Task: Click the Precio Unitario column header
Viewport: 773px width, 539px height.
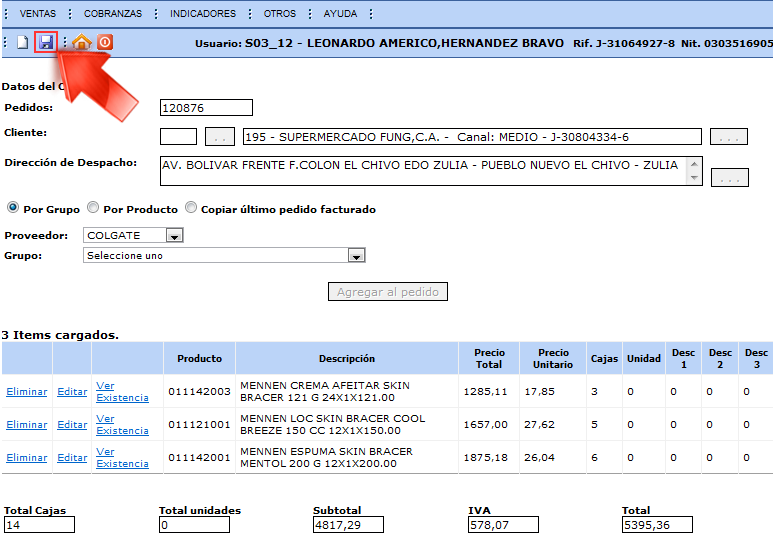Action: (553, 359)
